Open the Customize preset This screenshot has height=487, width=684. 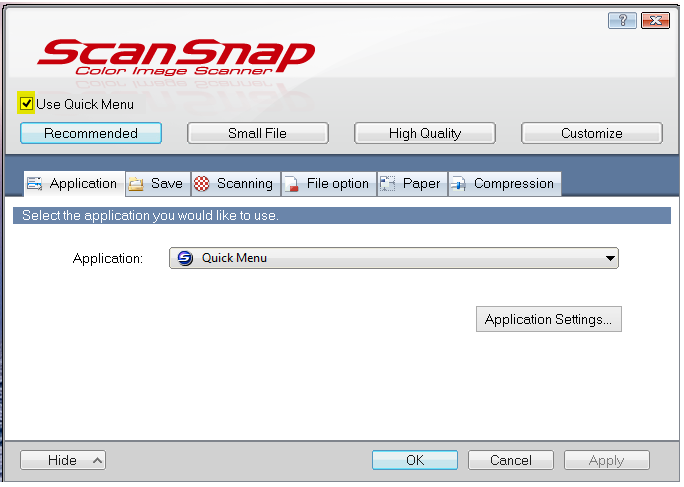[592, 133]
